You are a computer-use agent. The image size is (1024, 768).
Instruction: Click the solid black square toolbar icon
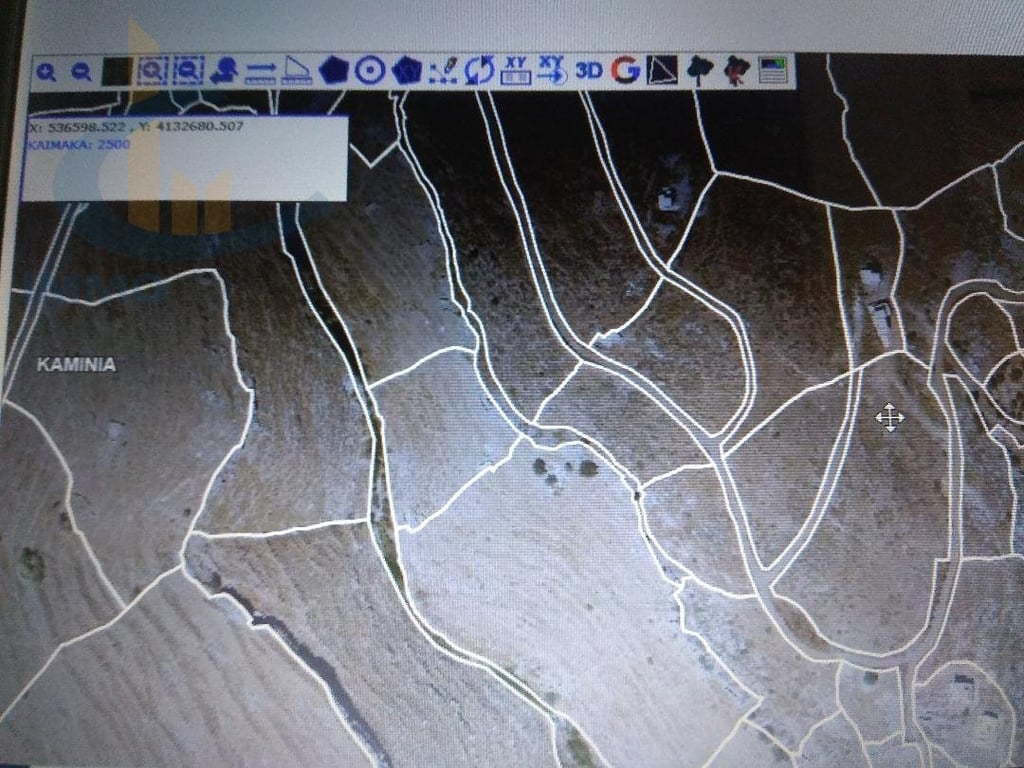[117, 71]
